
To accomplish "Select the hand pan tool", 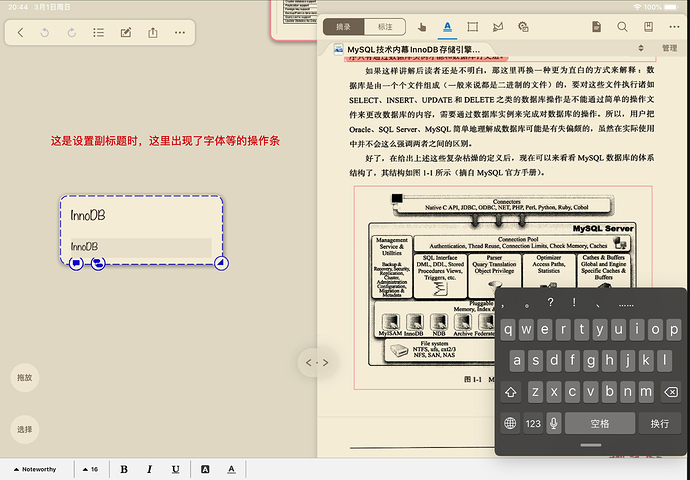I will click(x=422, y=27).
